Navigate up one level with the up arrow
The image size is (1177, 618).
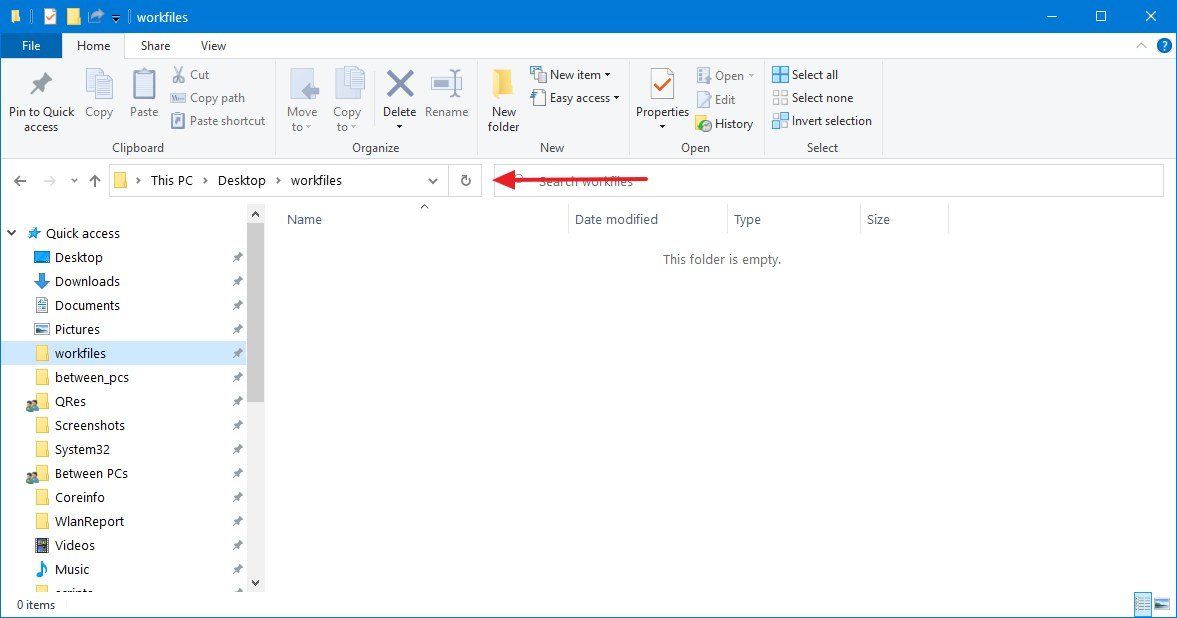[x=95, y=180]
